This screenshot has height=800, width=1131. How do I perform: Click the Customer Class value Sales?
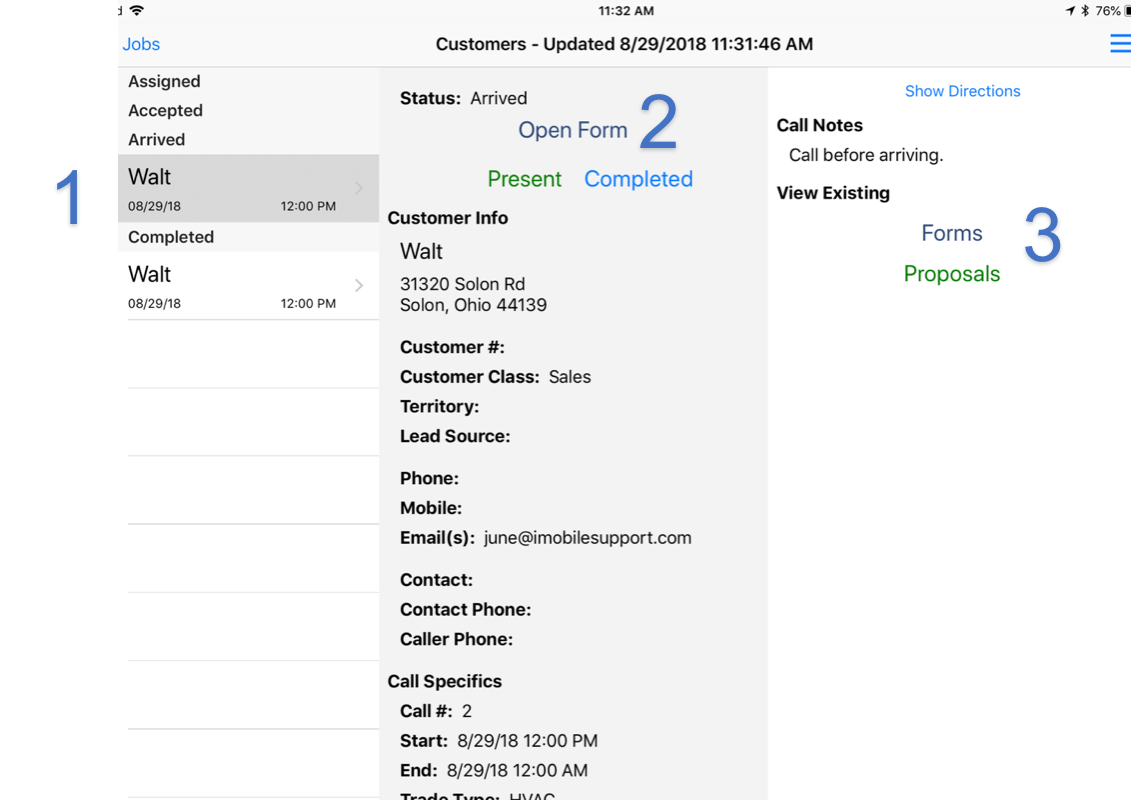[570, 377]
